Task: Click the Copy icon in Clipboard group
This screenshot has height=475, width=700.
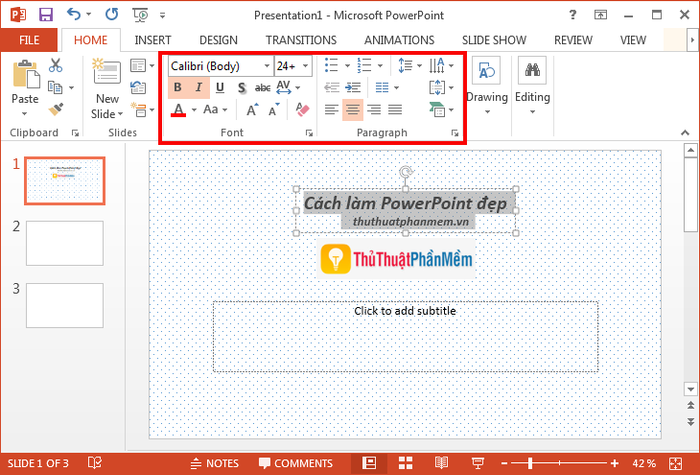Action: [x=55, y=88]
